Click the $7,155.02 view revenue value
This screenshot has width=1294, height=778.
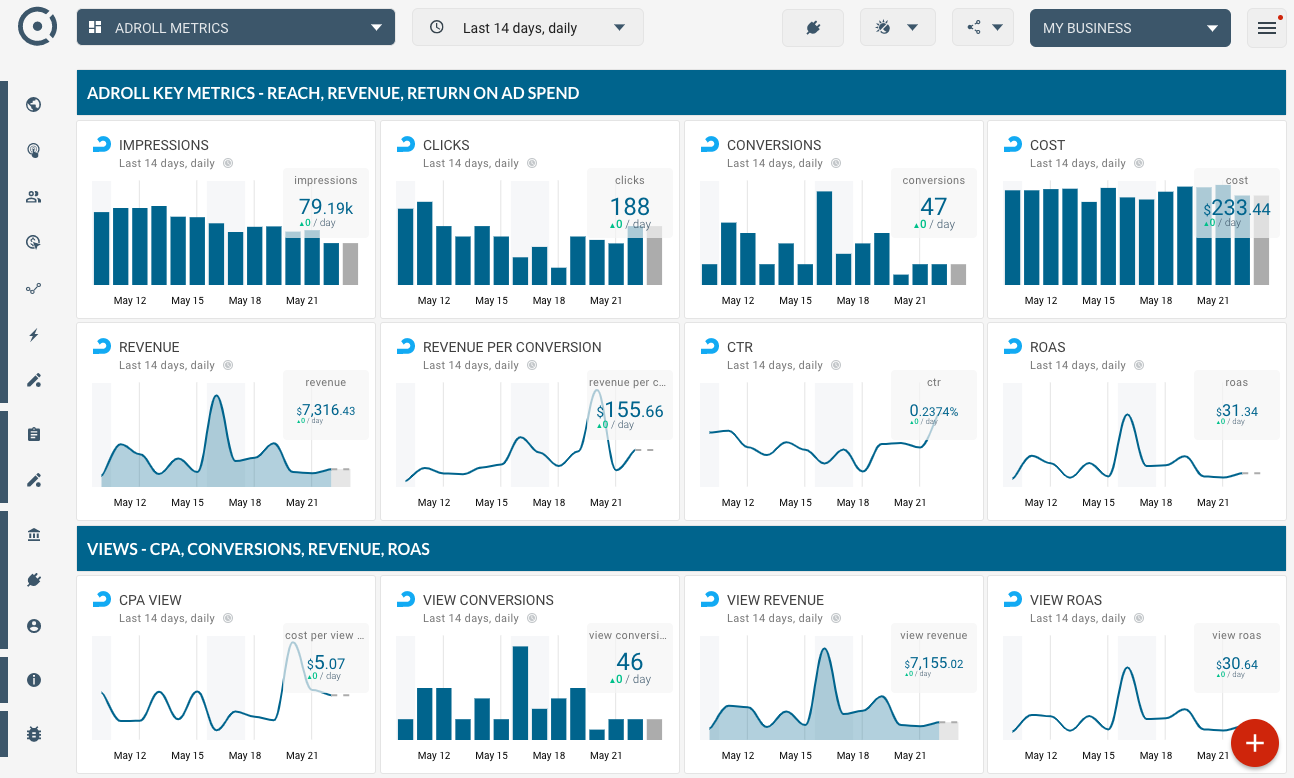click(933, 663)
